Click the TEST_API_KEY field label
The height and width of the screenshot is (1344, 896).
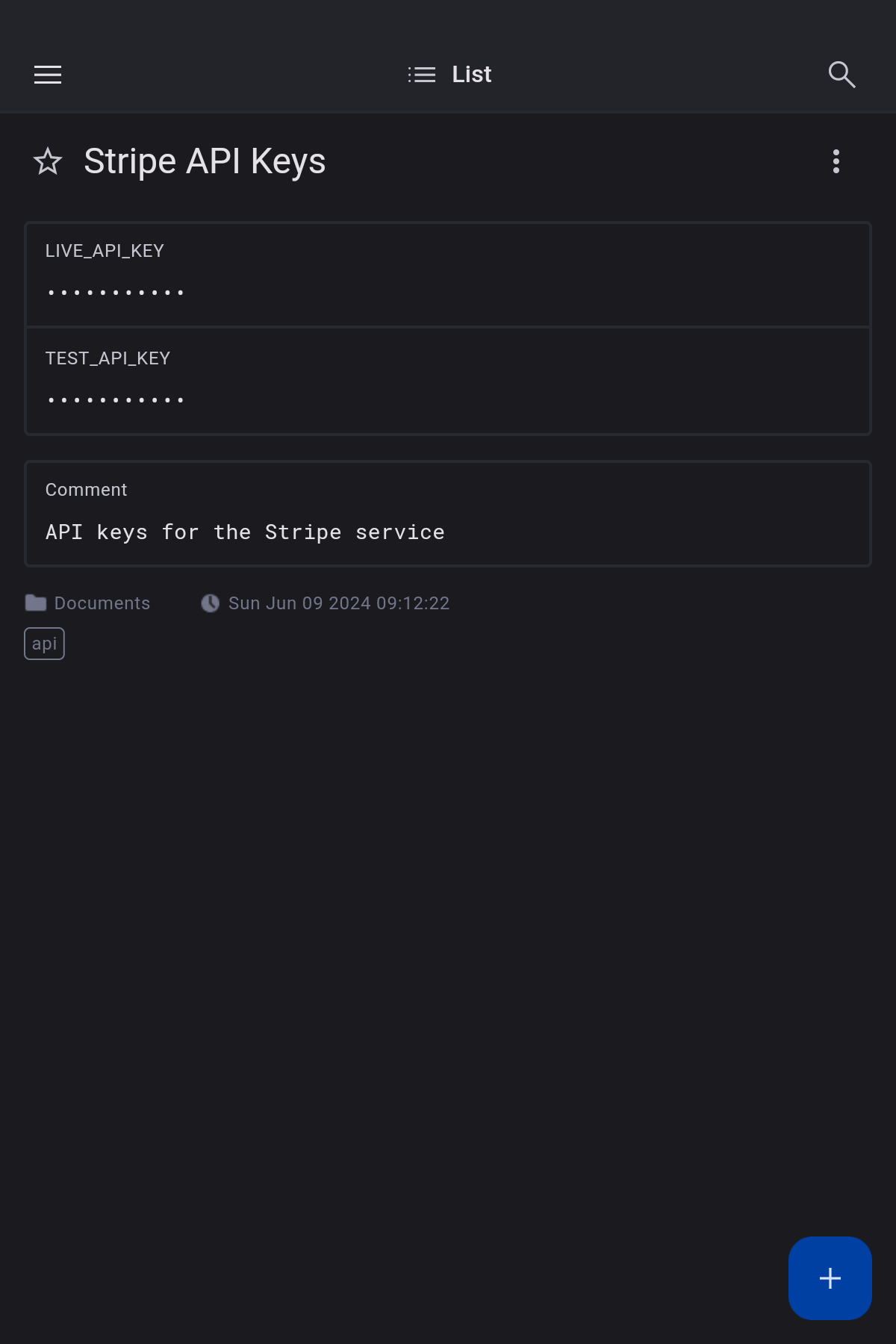[x=108, y=358]
